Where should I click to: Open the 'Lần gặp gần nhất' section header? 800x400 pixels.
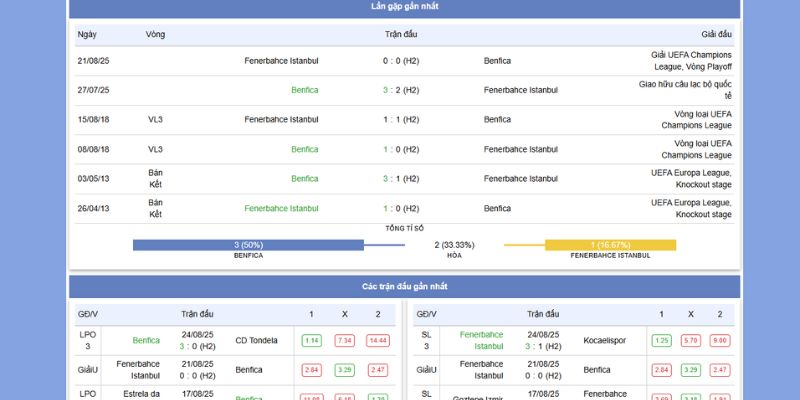404,7
